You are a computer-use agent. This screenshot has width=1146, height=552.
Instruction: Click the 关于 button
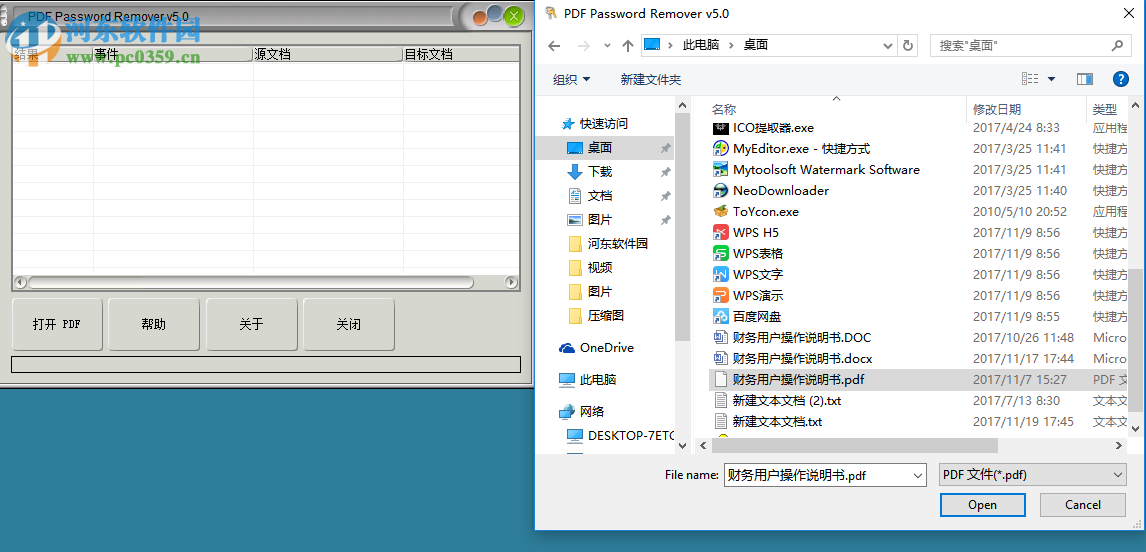coord(251,324)
